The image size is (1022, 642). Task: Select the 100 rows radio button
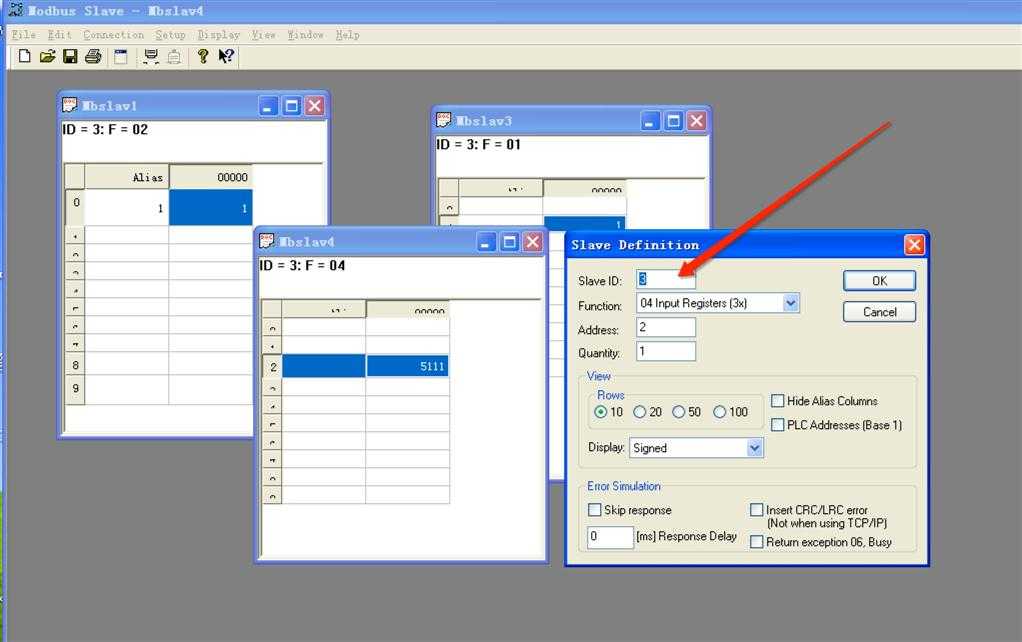coord(720,412)
